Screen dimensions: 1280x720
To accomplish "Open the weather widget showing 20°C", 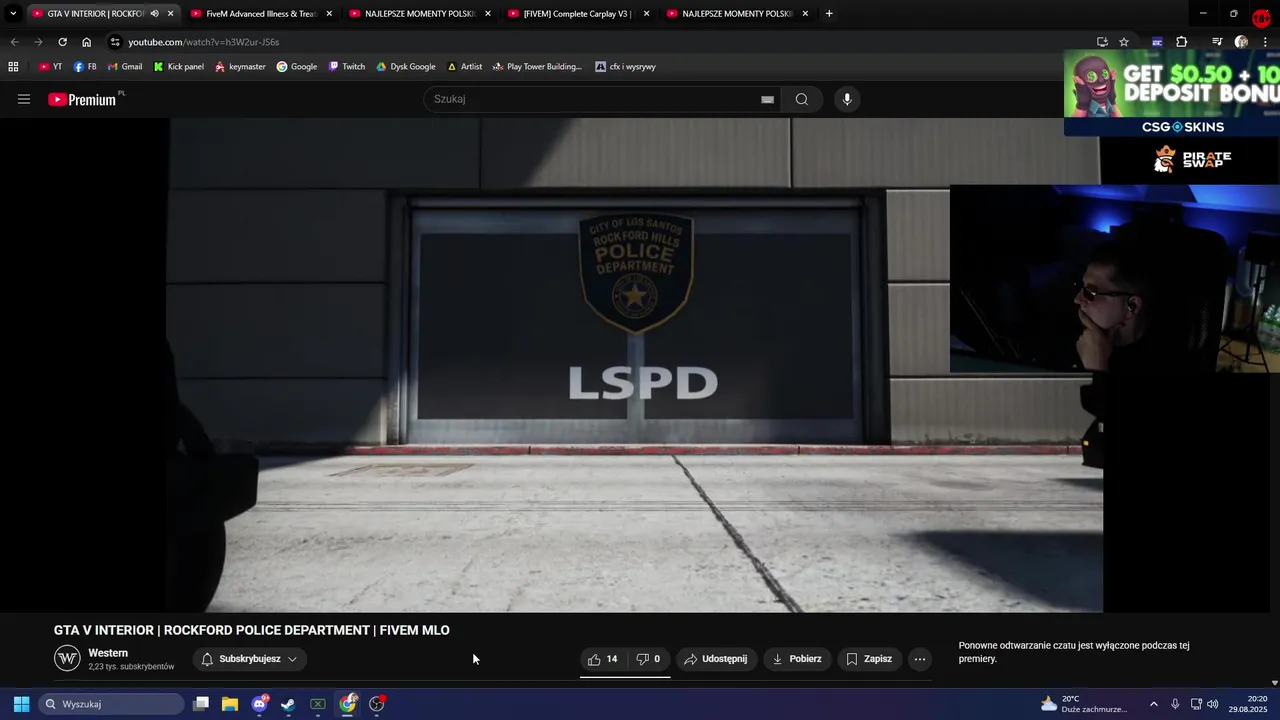I will tap(1085, 704).
